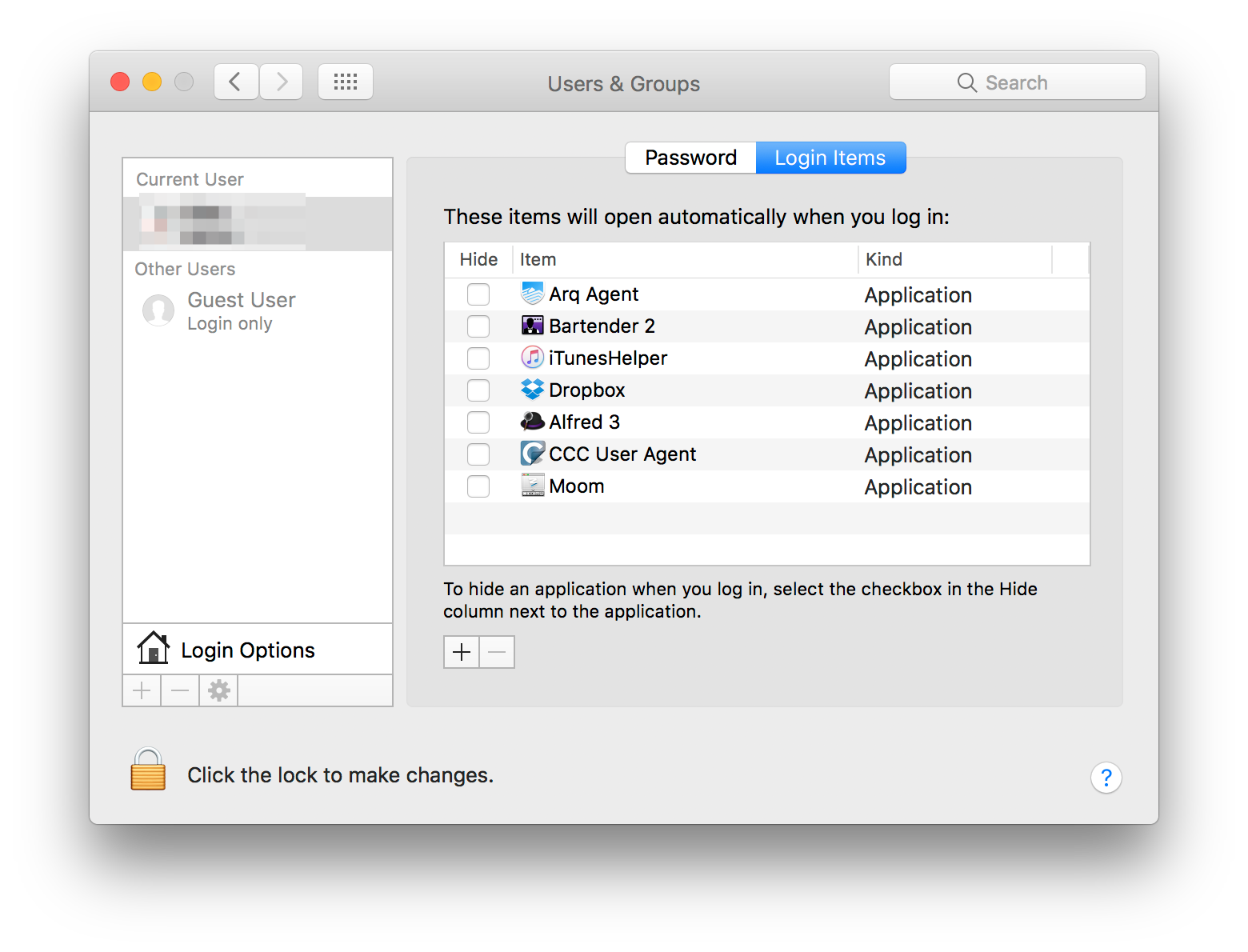Click the Alfred 3 hat icon
This screenshot has height=952, width=1248.
point(532,421)
